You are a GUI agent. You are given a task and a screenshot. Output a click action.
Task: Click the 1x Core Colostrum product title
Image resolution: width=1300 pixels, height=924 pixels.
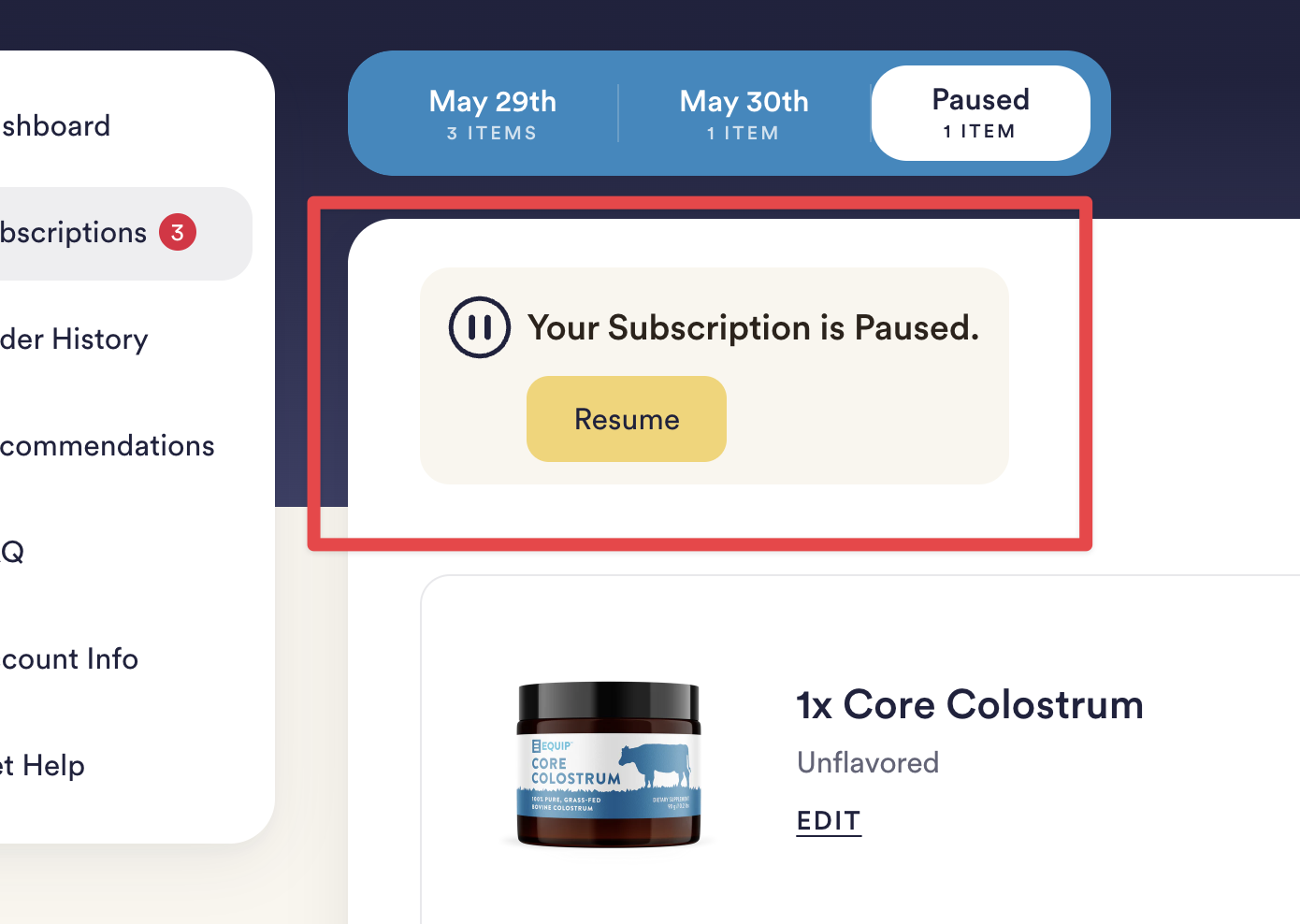(970, 704)
